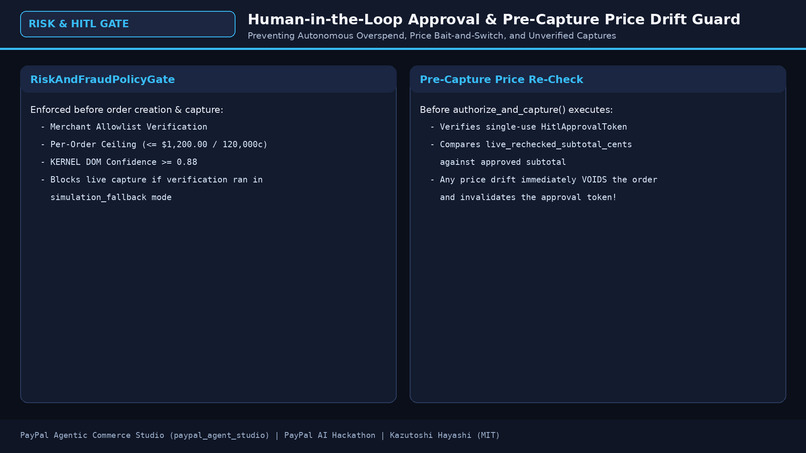Click the RiskAndFraudPolicyGate panel heading
The width and height of the screenshot is (806, 453).
(102, 80)
